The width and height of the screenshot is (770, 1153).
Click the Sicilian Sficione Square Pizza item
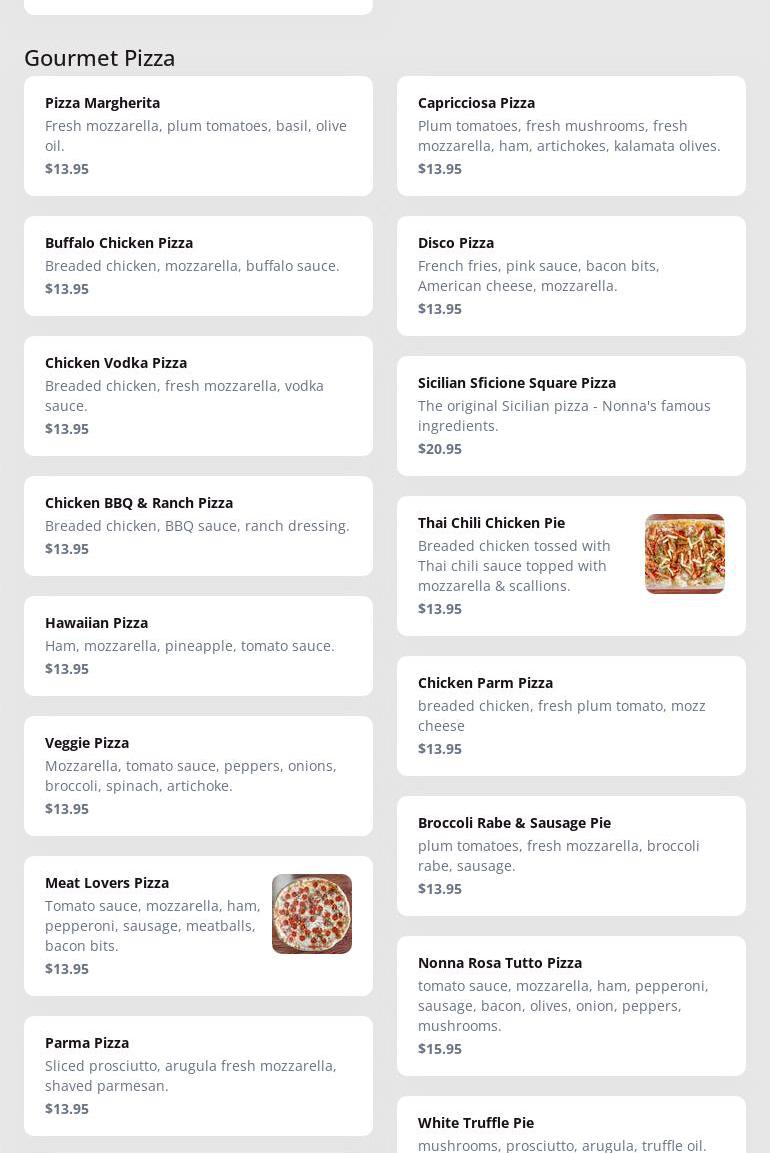point(571,416)
